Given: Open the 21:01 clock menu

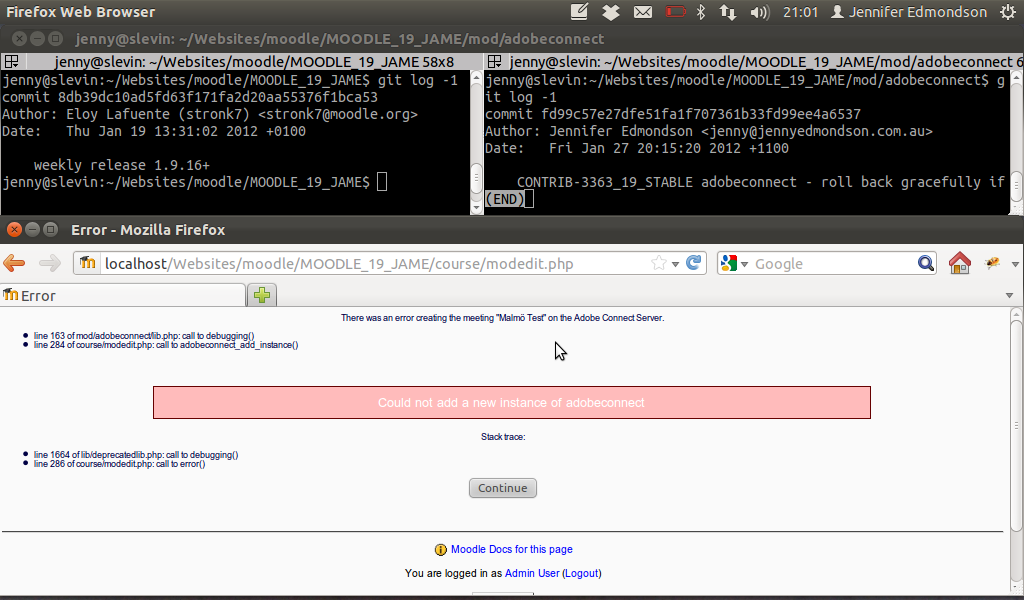Looking at the screenshot, I should (800, 12).
